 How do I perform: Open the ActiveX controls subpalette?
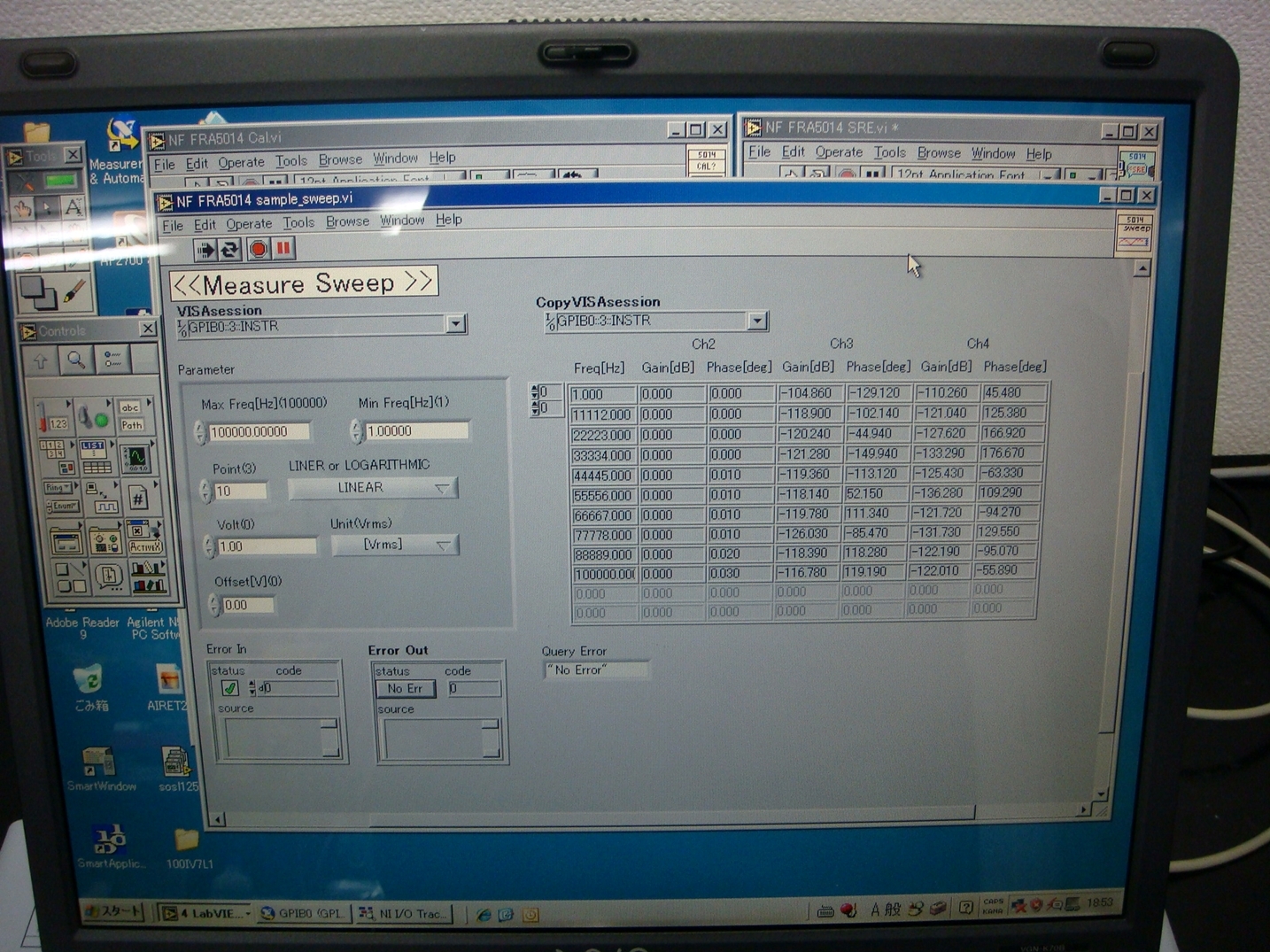pos(143,538)
